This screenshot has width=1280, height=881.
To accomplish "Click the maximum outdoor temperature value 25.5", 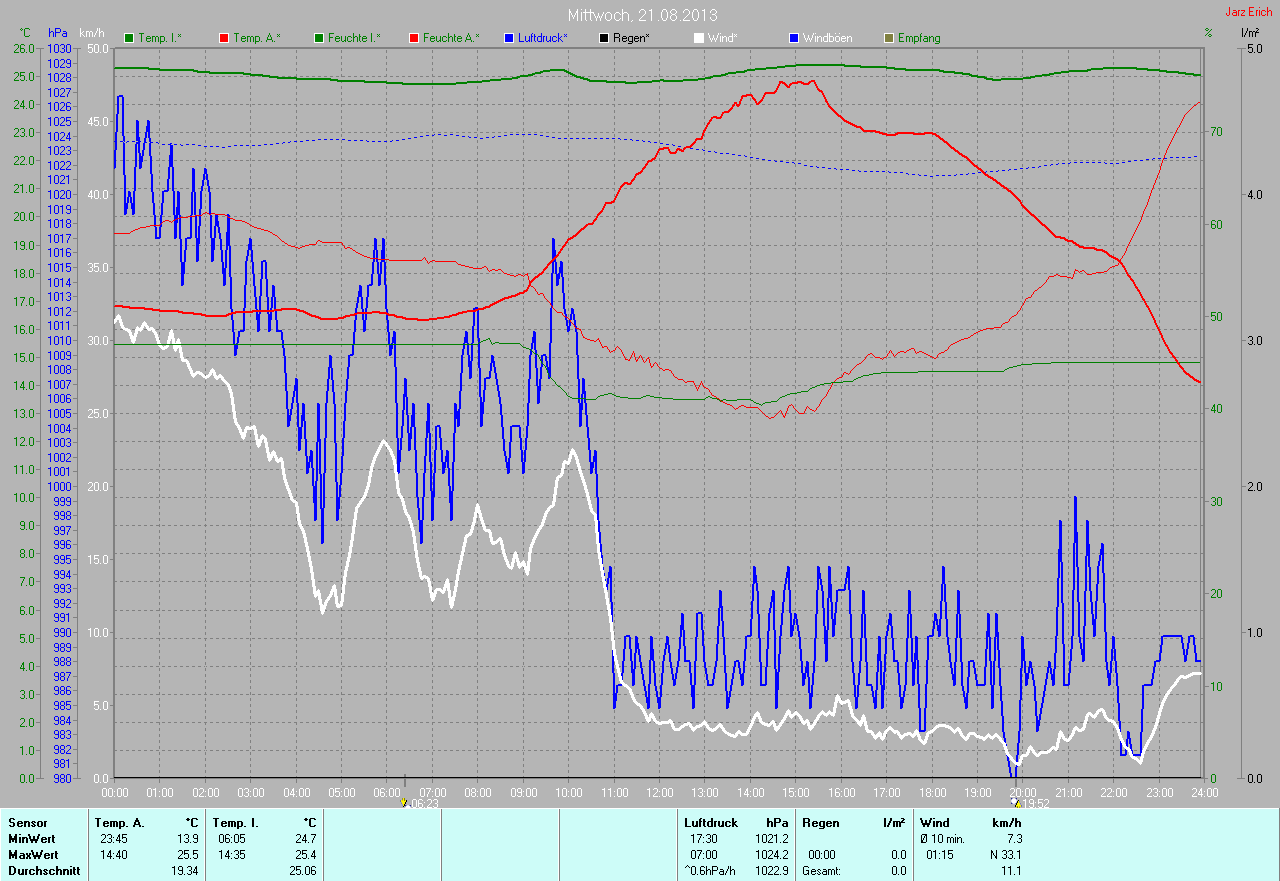I will pyautogui.click(x=187, y=855).
